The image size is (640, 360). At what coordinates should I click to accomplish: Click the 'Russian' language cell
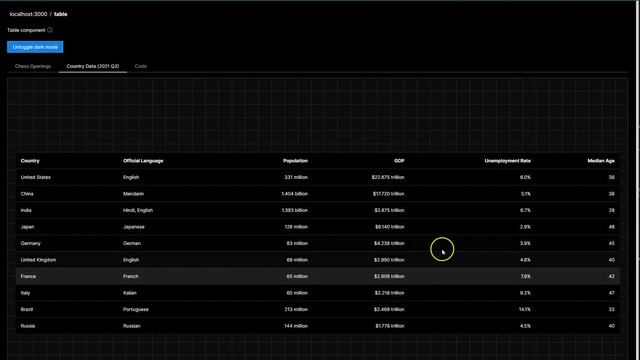[131, 326]
